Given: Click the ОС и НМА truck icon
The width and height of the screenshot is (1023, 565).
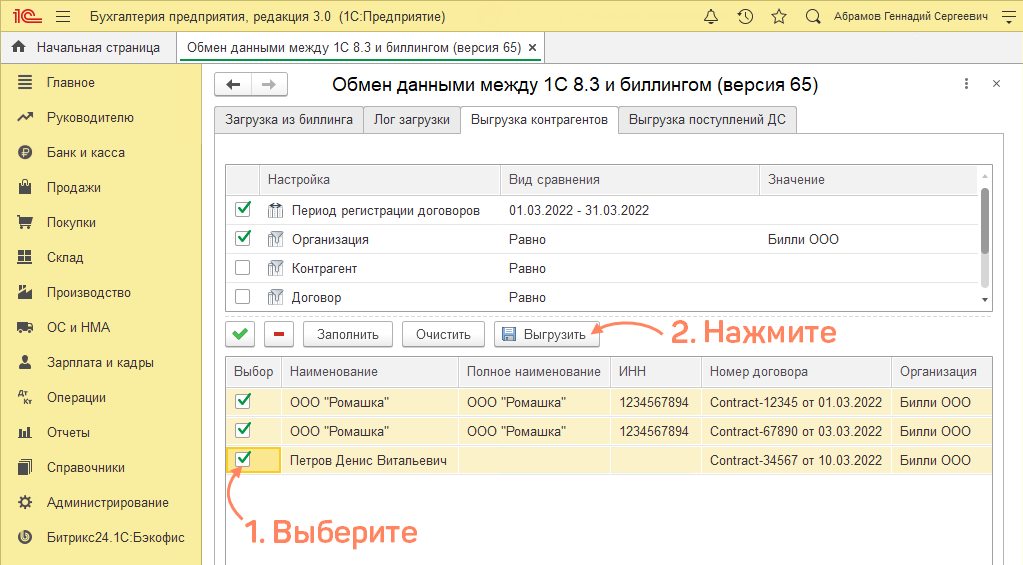Looking at the screenshot, I should coord(25,328).
